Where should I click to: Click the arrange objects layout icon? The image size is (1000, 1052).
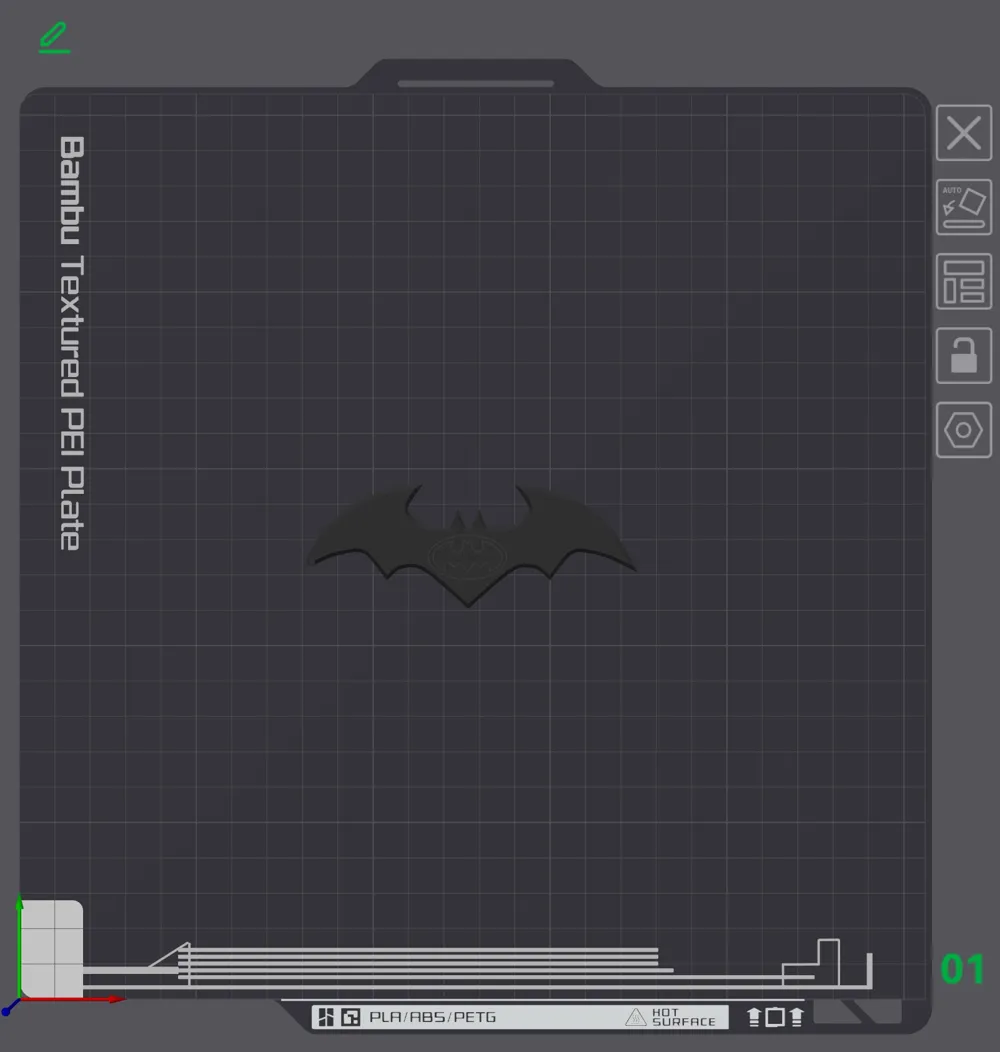coord(964,282)
